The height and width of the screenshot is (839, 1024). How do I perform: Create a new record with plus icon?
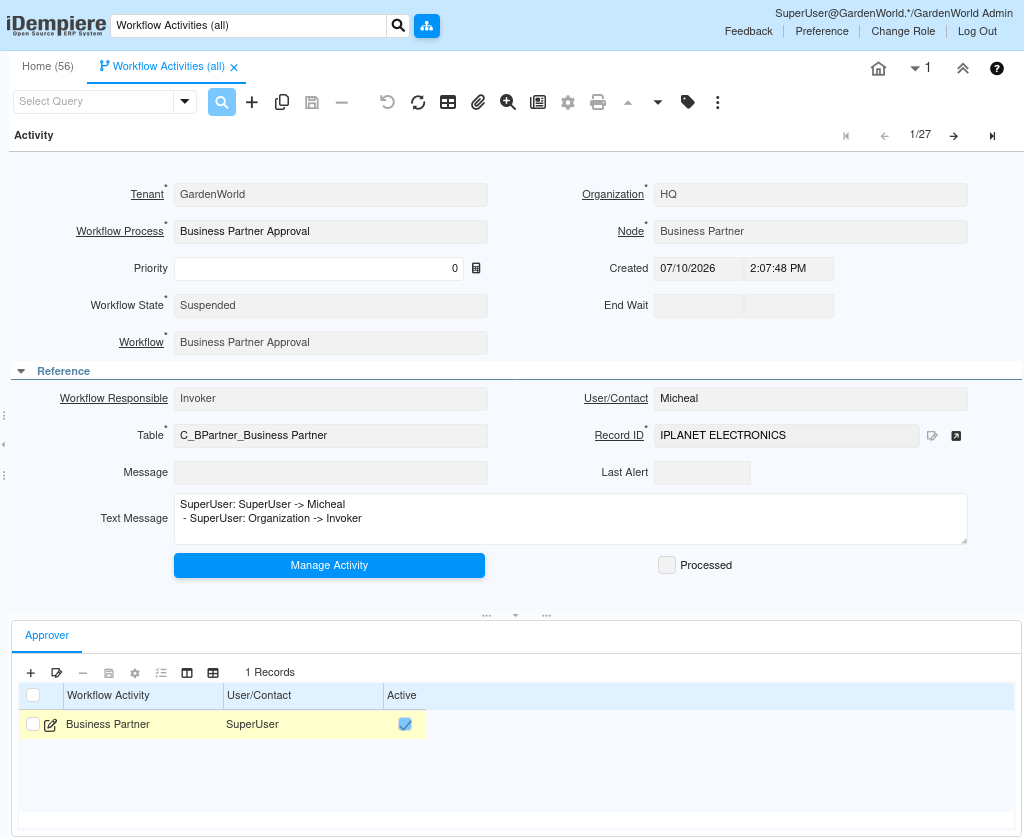click(x=252, y=103)
